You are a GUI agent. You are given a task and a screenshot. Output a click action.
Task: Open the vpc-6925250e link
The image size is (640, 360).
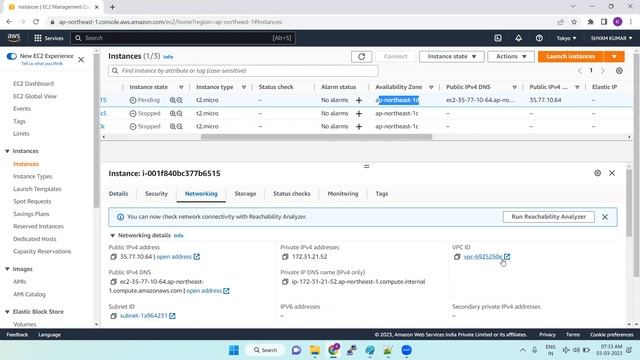(483, 257)
